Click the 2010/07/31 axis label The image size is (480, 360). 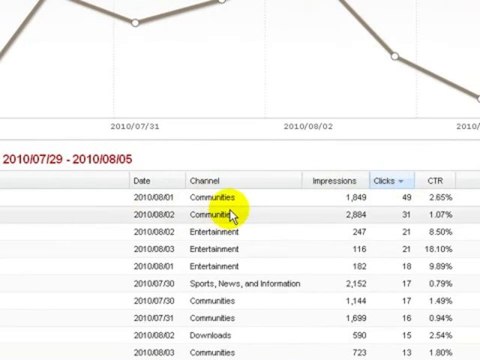(135, 126)
